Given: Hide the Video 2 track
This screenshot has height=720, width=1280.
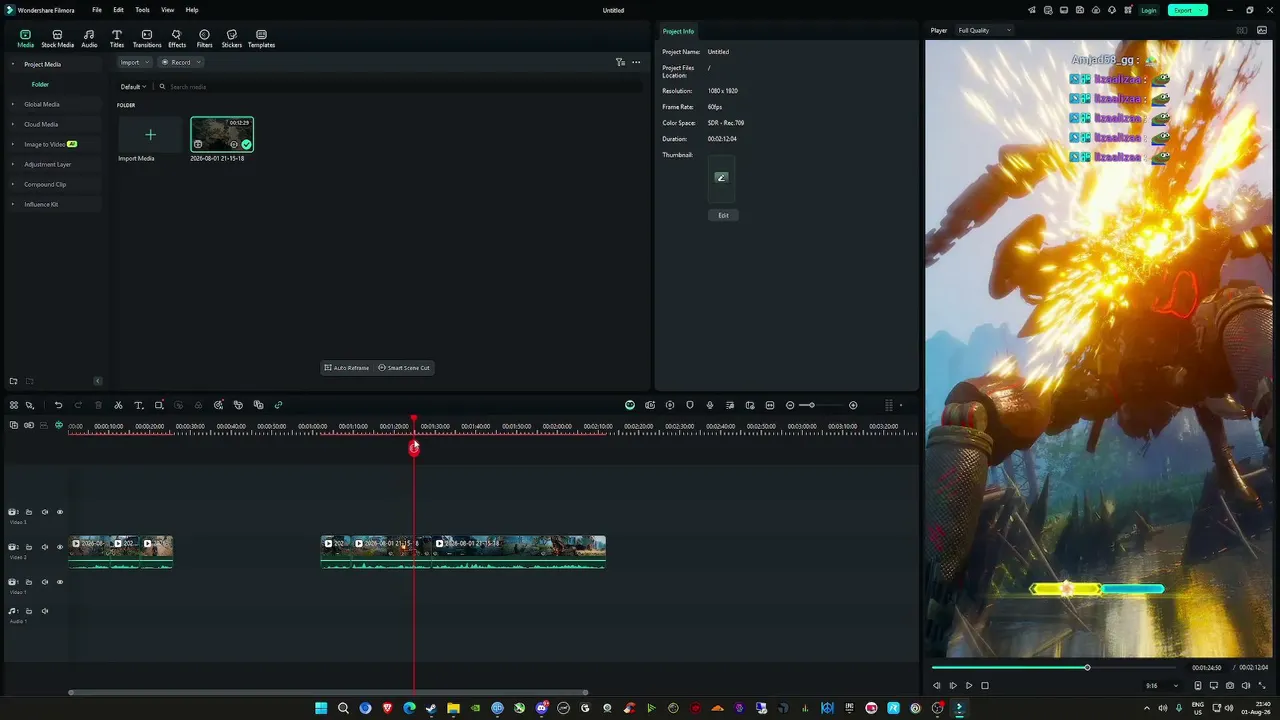Looking at the screenshot, I should [x=60, y=547].
